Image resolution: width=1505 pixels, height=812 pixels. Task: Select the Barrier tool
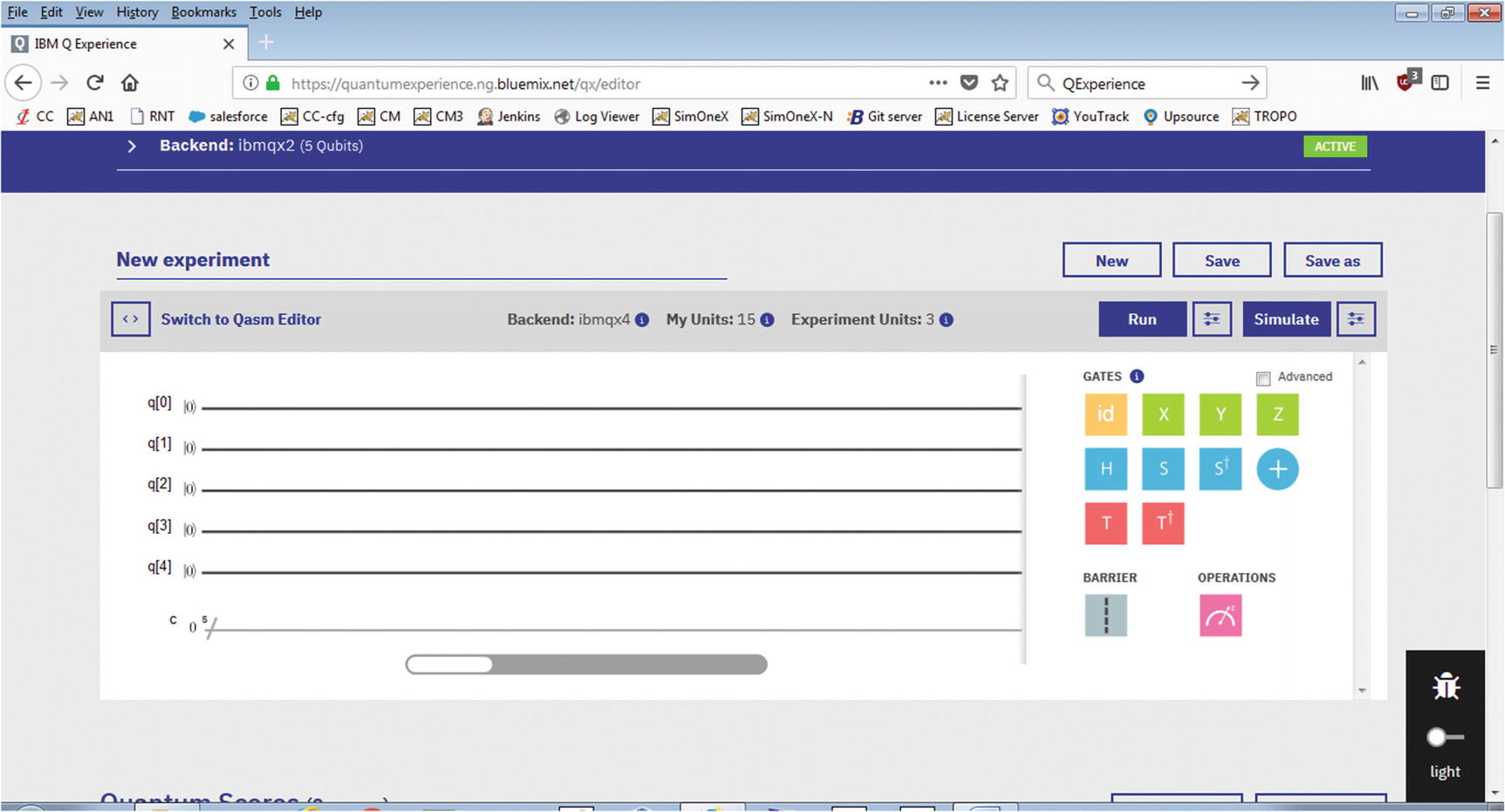1105,616
